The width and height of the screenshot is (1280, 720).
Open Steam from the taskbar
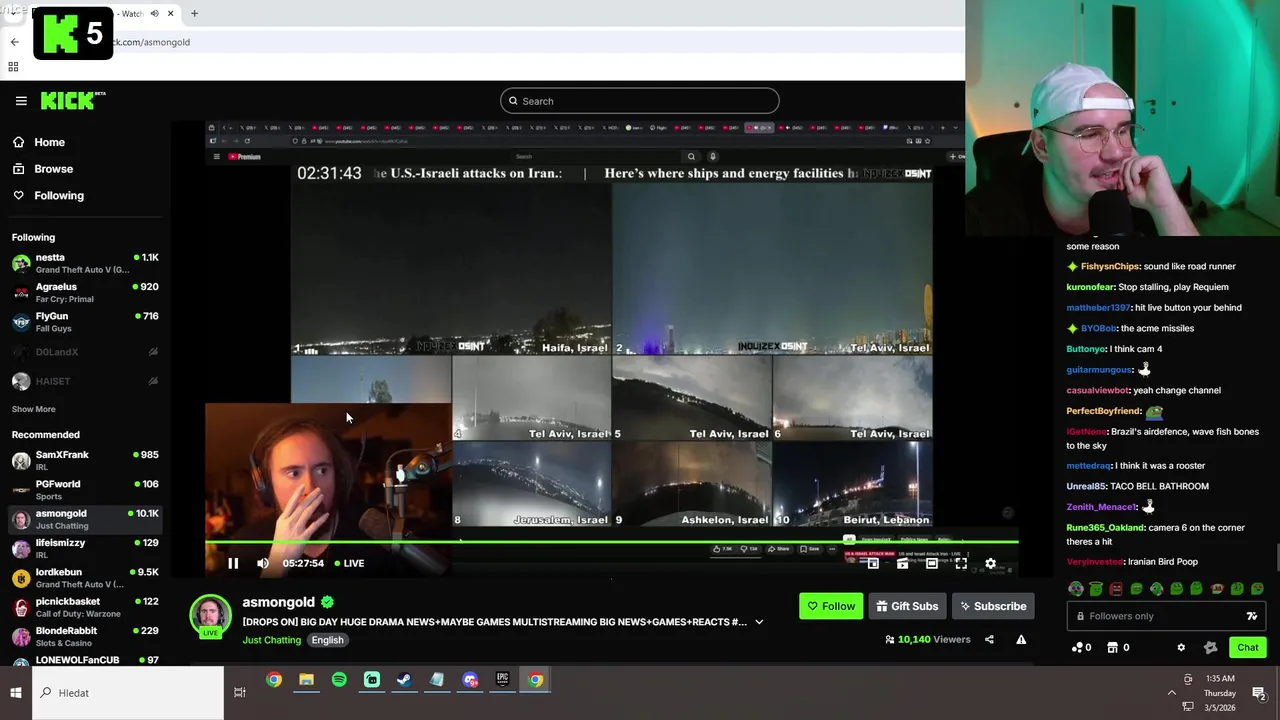404,680
